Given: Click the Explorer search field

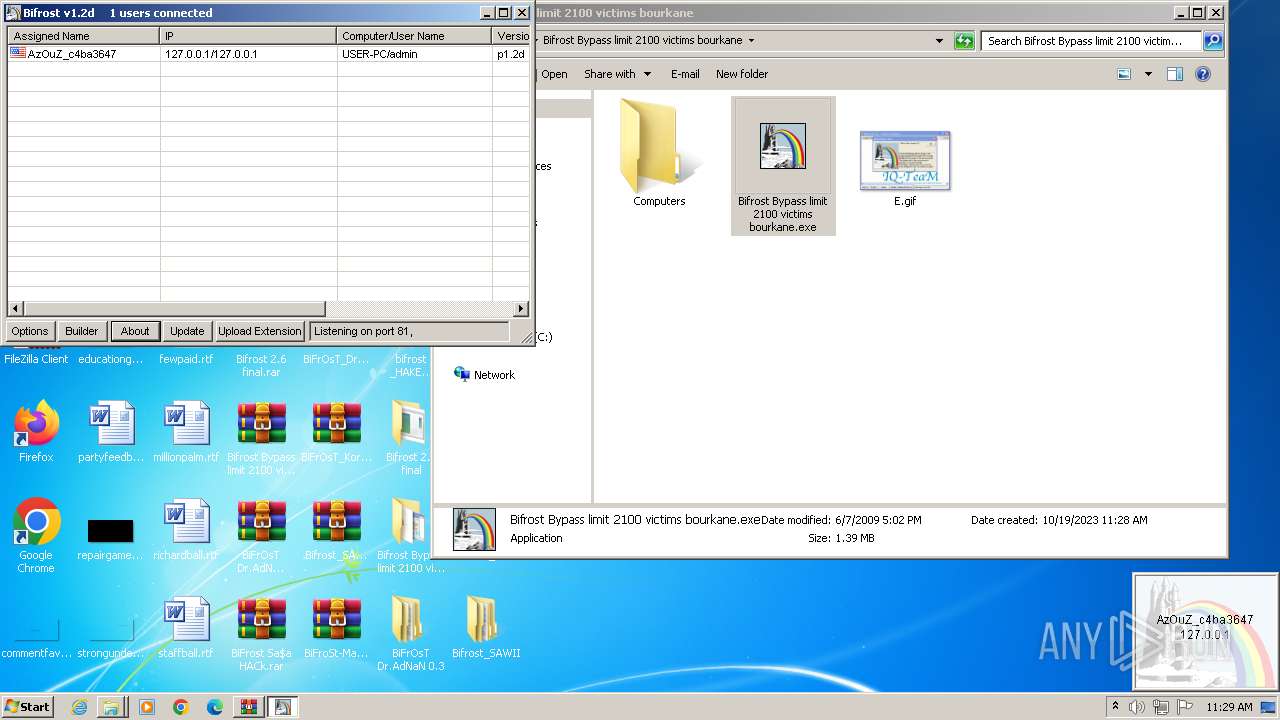Looking at the screenshot, I should (1091, 41).
